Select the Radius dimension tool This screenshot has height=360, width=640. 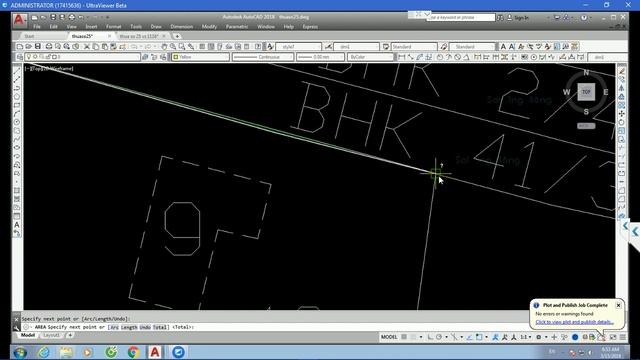click(x=440, y=57)
